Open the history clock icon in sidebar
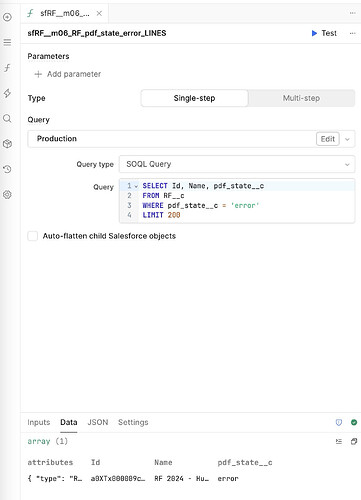The height and width of the screenshot is (500, 361). pos(7,169)
